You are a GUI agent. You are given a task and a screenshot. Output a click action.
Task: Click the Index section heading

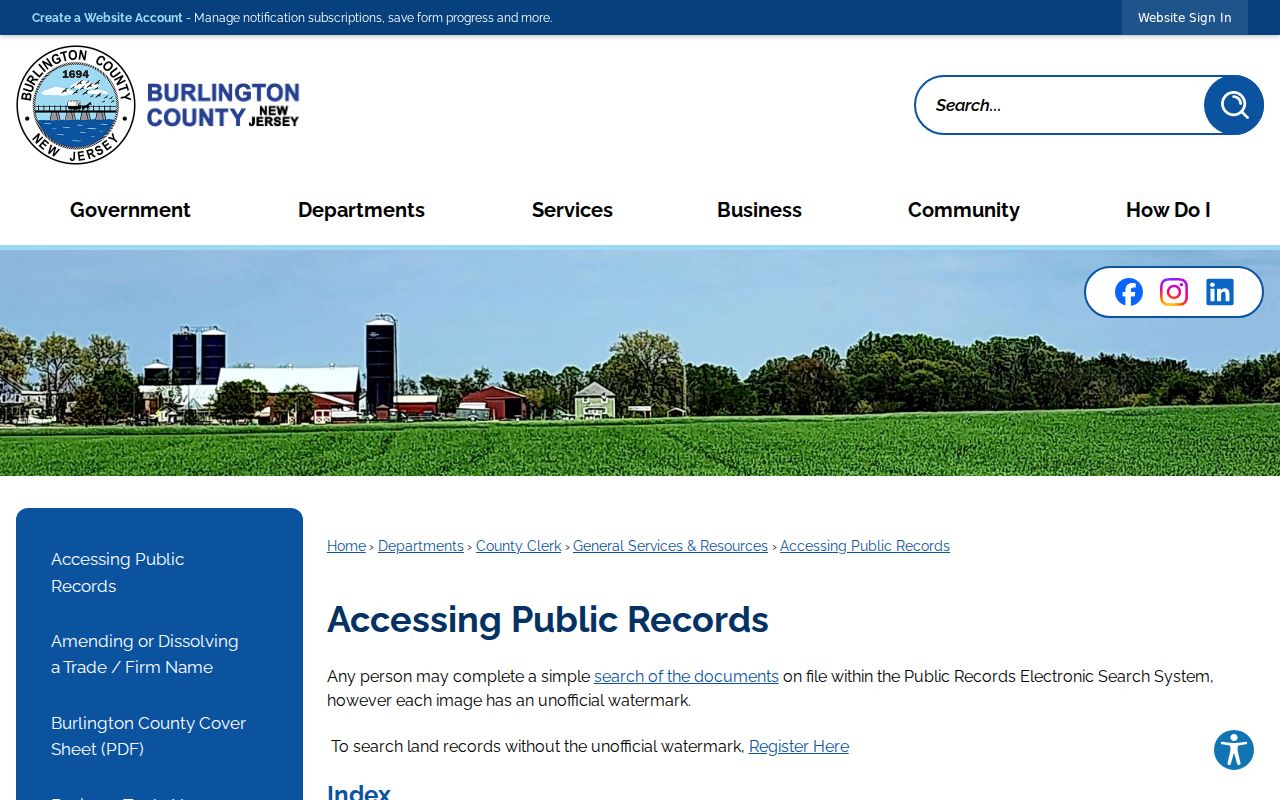359,792
